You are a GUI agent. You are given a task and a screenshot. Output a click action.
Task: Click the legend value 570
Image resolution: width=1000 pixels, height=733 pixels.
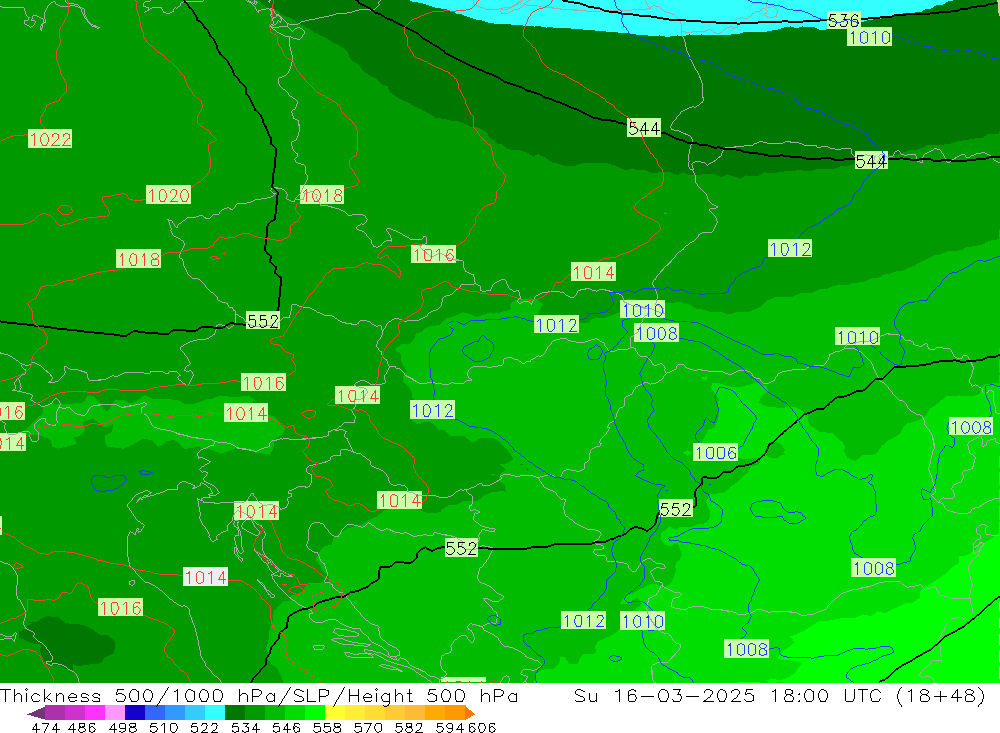(368, 727)
